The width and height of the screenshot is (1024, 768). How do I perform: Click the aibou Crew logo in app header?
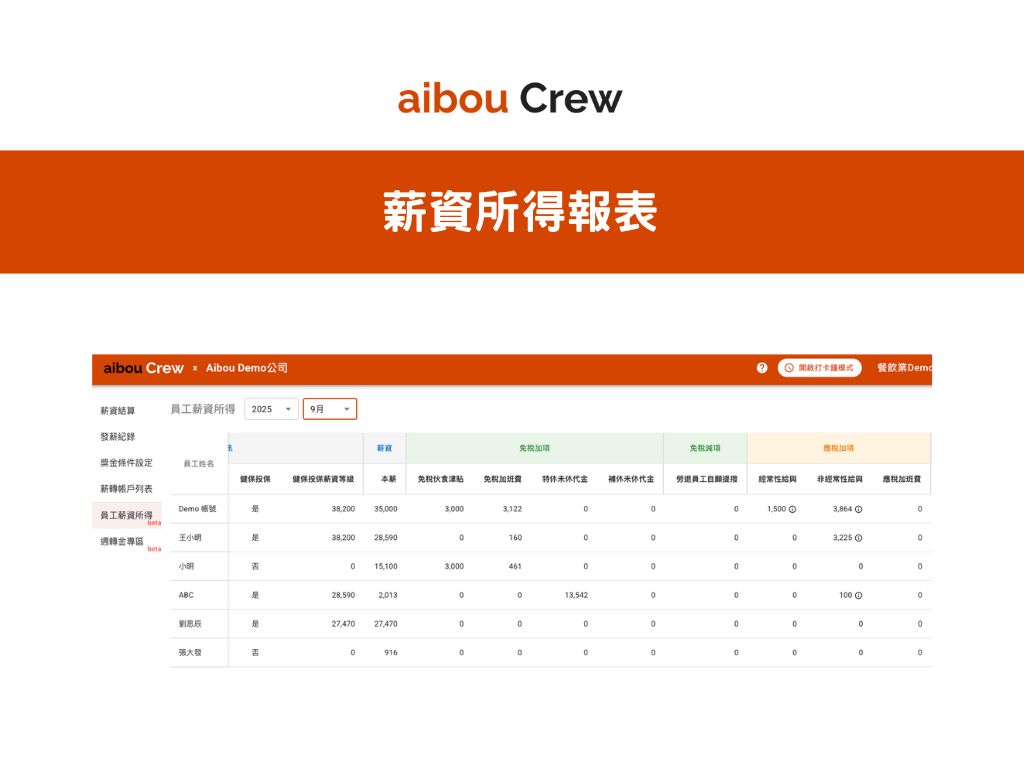pos(144,368)
